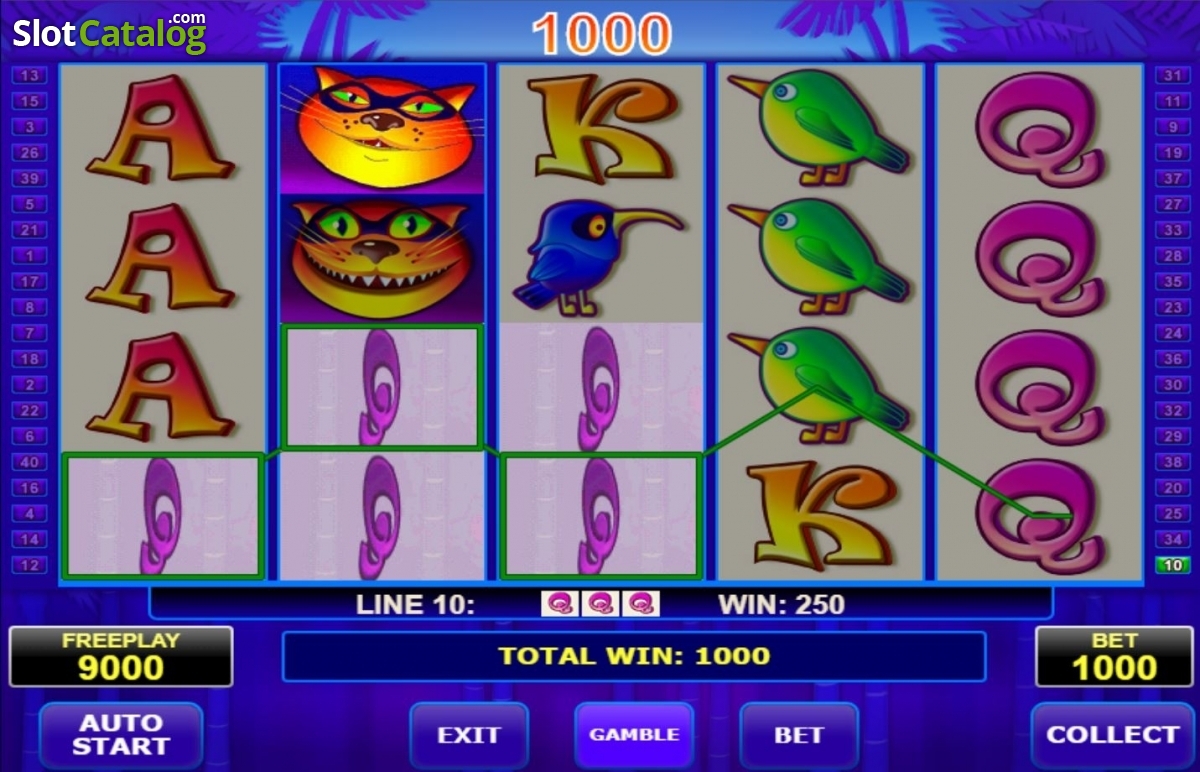Image resolution: width=1200 pixels, height=772 pixels.
Task: Click the Gamble button
Action: [634, 735]
